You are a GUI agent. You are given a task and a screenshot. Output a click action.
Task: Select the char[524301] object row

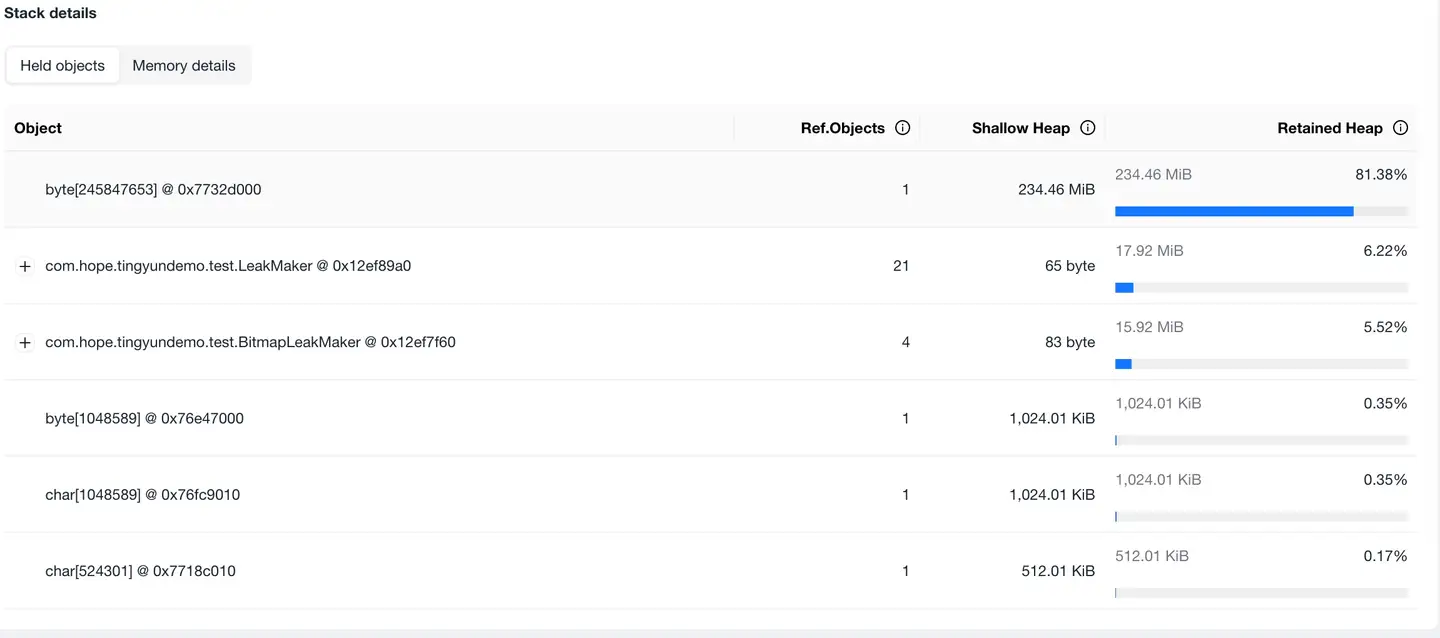140,571
